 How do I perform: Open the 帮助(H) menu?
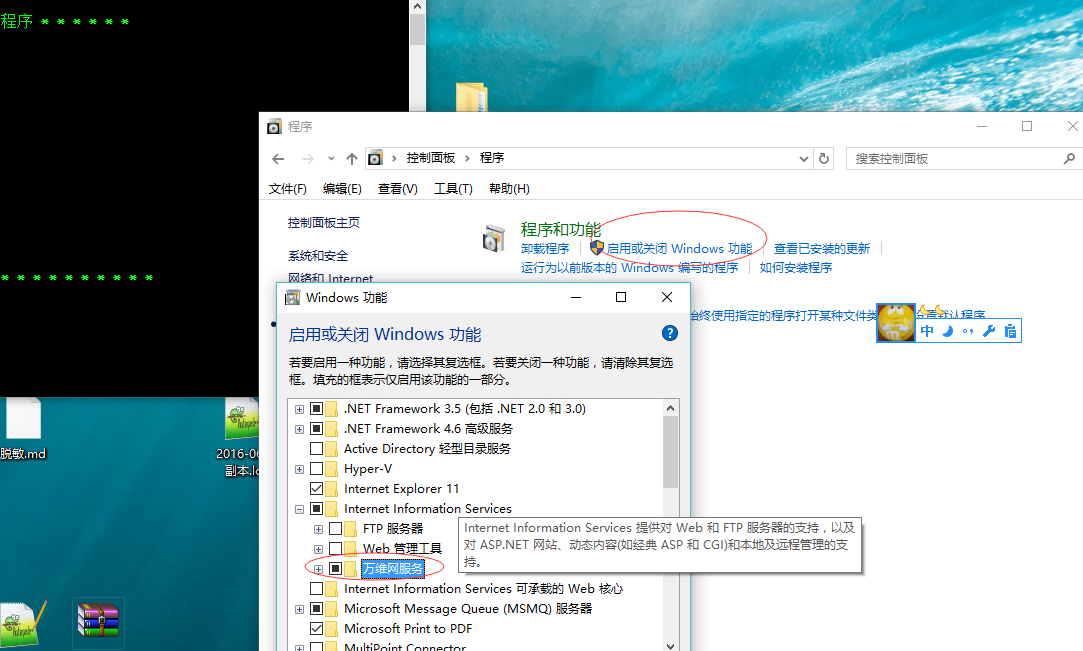(509, 188)
